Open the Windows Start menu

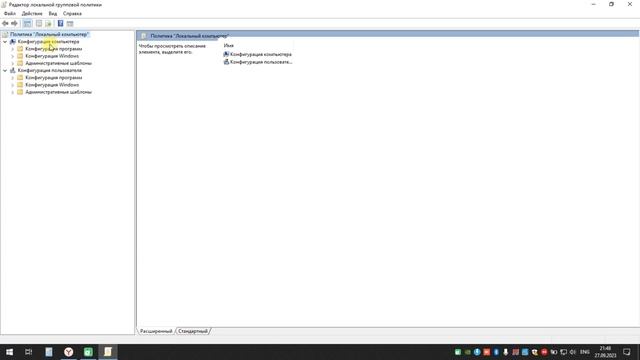[9, 352]
